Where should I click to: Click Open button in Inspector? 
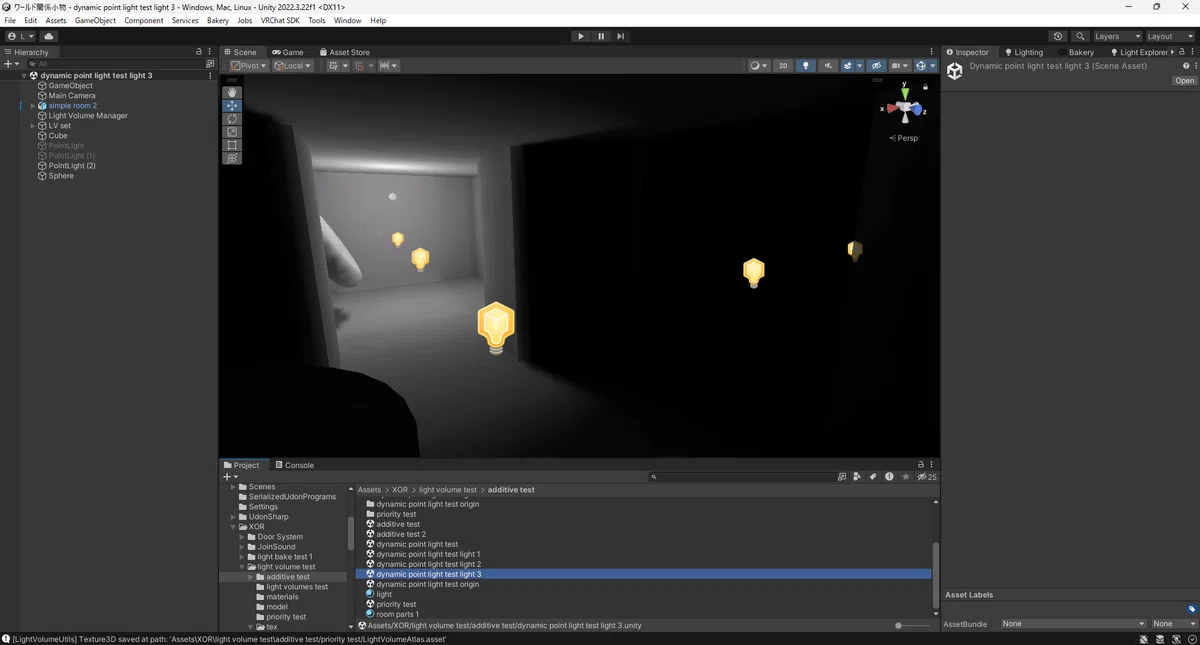1184,81
